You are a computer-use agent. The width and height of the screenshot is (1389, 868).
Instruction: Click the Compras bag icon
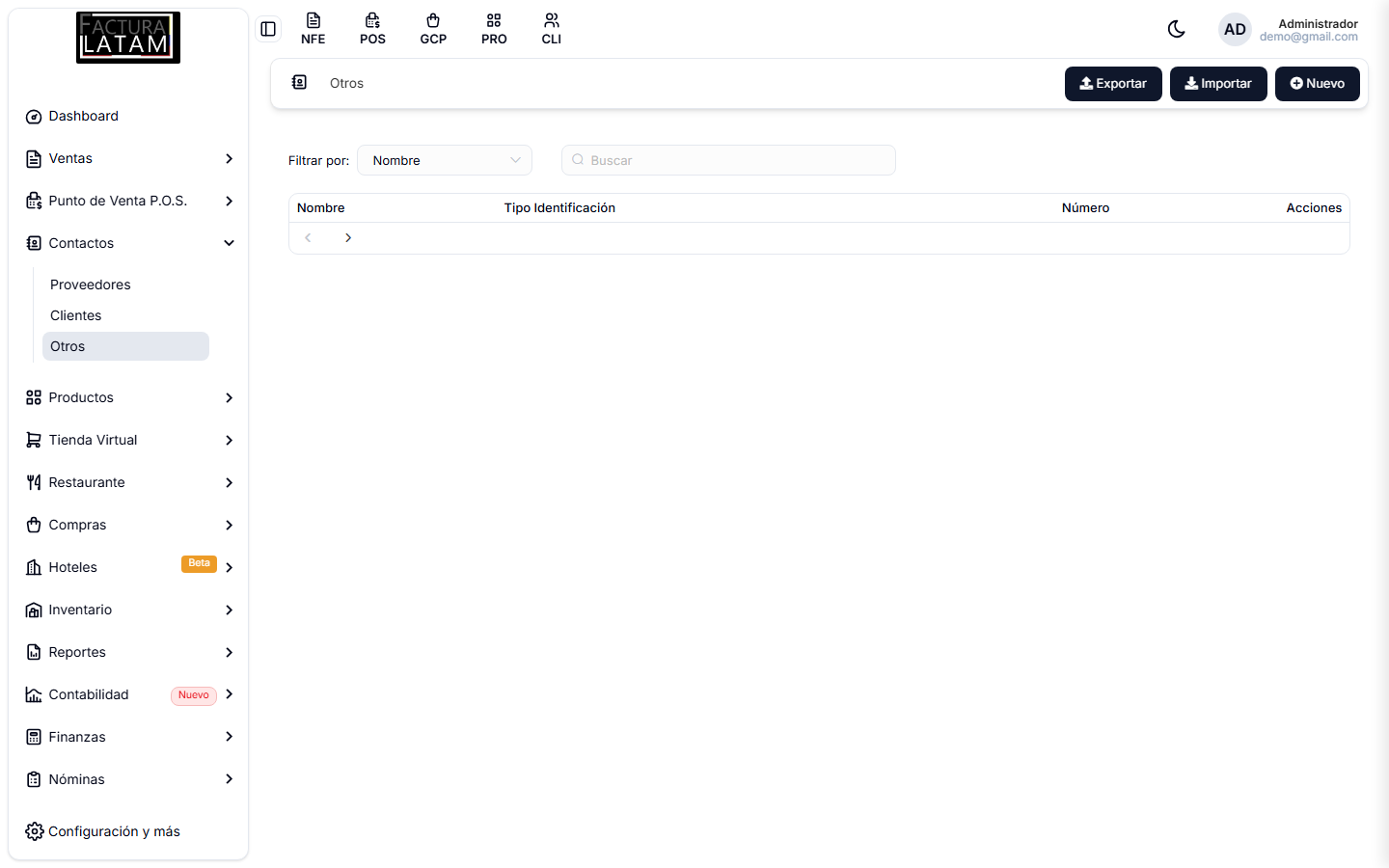[x=34, y=525]
